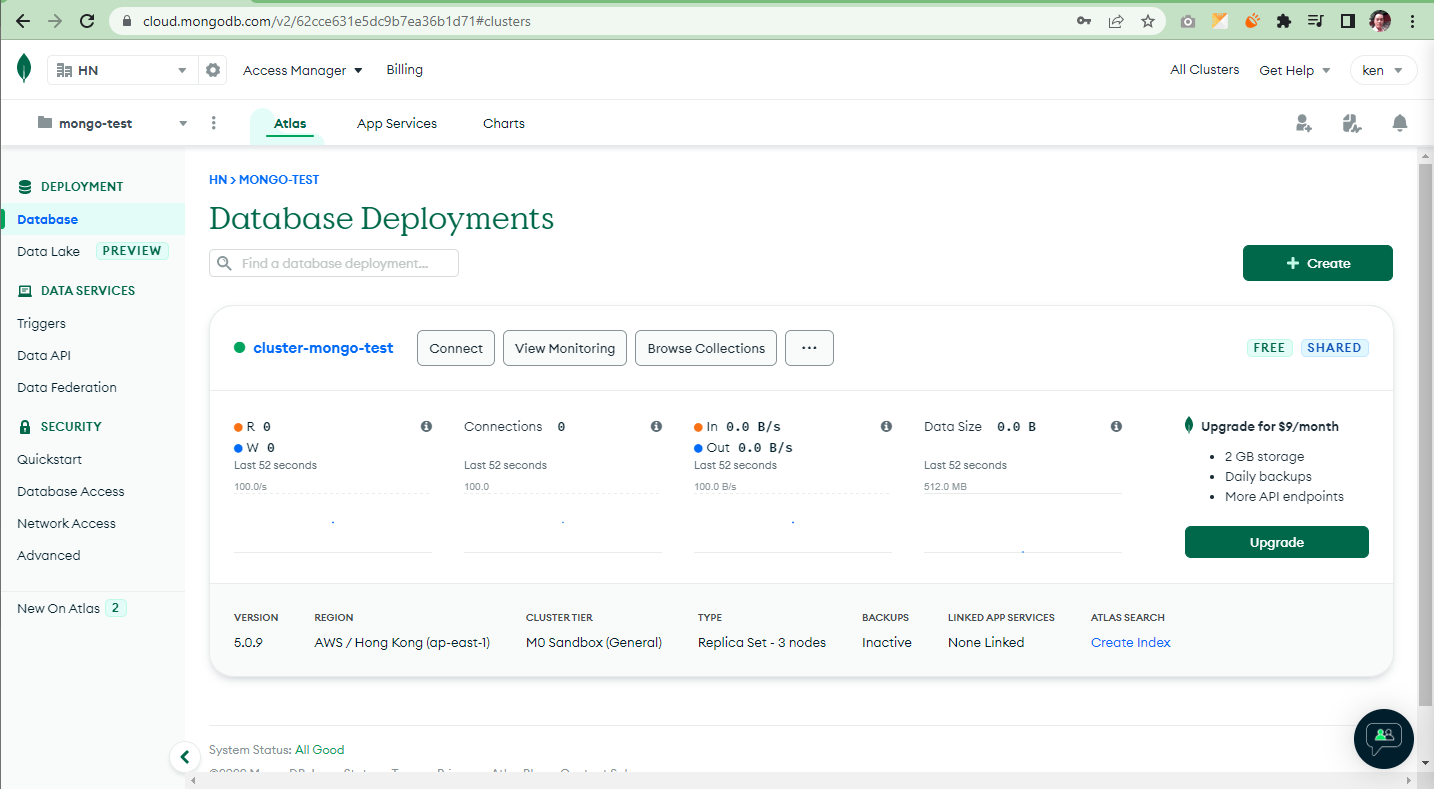Switch to the Charts tab
This screenshot has height=789, width=1434.
[x=504, y=123]
